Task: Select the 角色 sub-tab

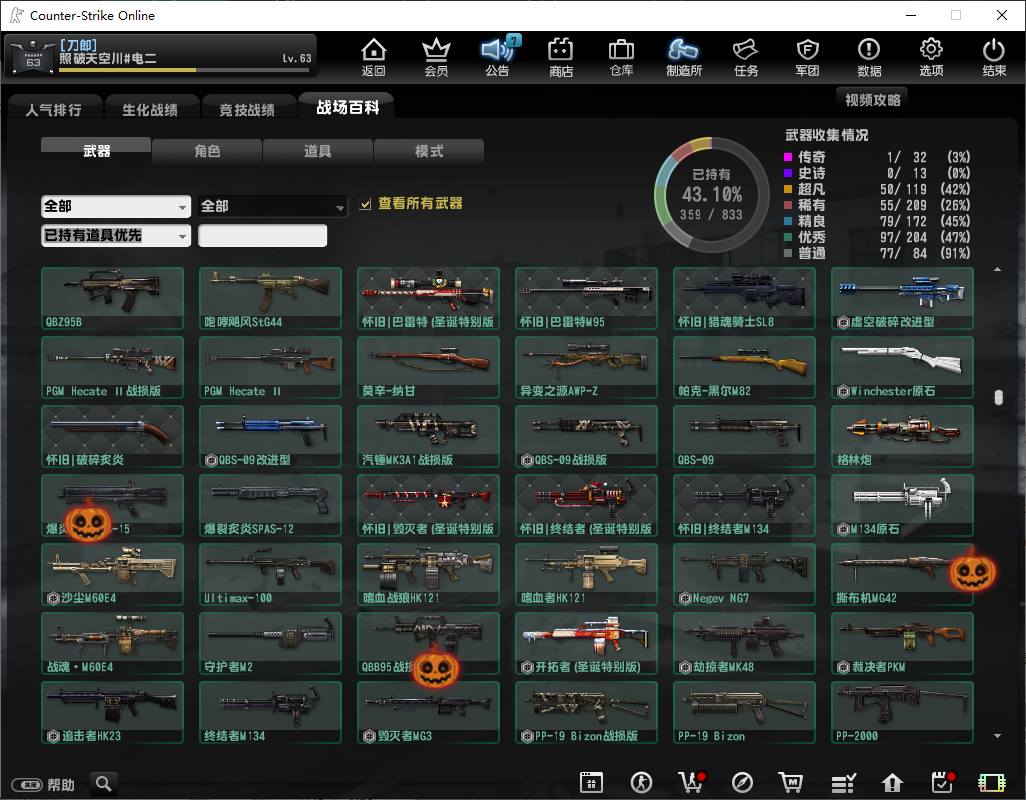Action: [207, 151]
